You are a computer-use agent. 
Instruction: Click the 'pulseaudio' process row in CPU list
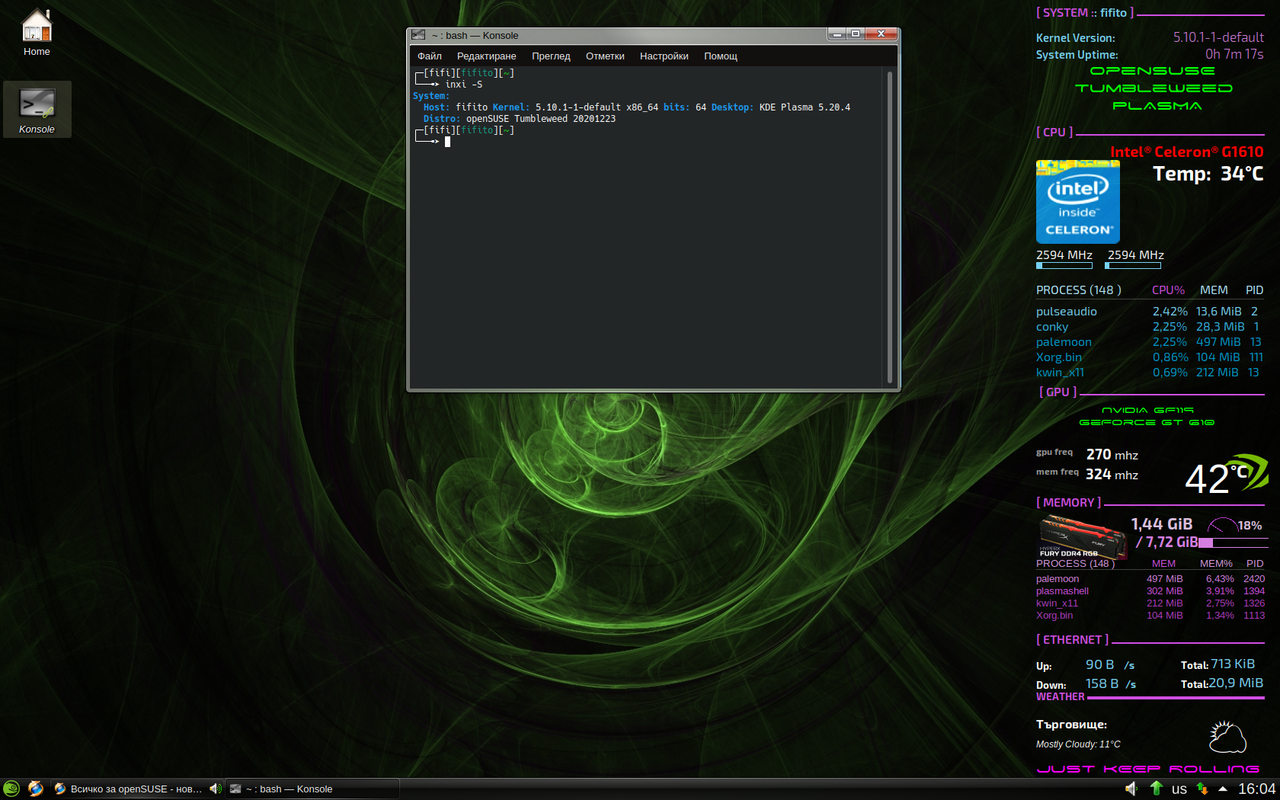[1149, 311]
